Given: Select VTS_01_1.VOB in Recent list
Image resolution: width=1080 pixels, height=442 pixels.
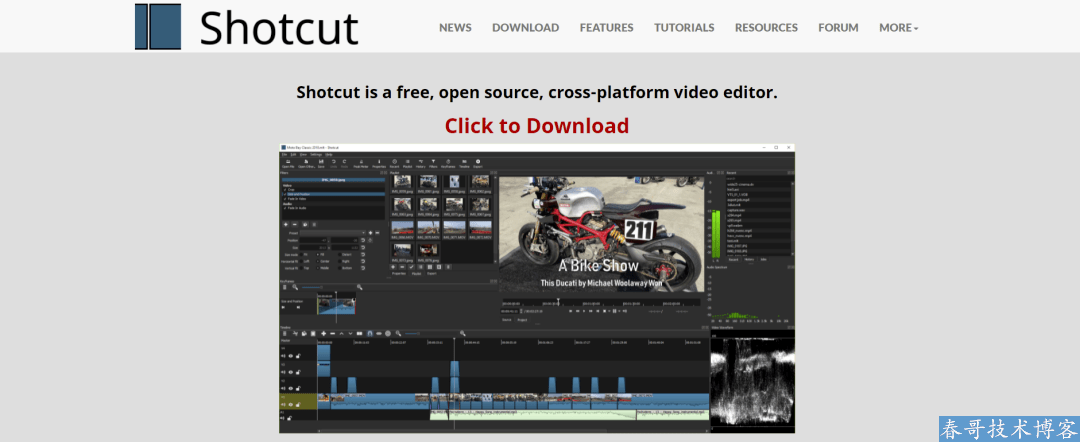Looking at the screenshot, I should pos(758,195).
